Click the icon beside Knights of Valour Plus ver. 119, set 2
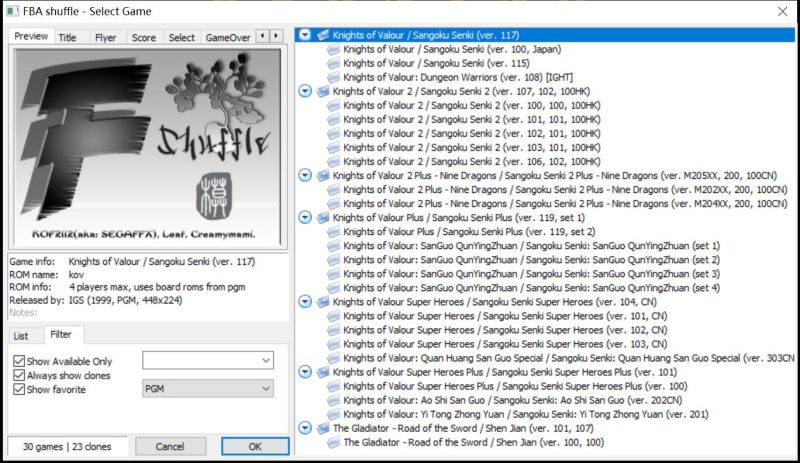This screenshot has height=463, width=800. click(333, 232)
